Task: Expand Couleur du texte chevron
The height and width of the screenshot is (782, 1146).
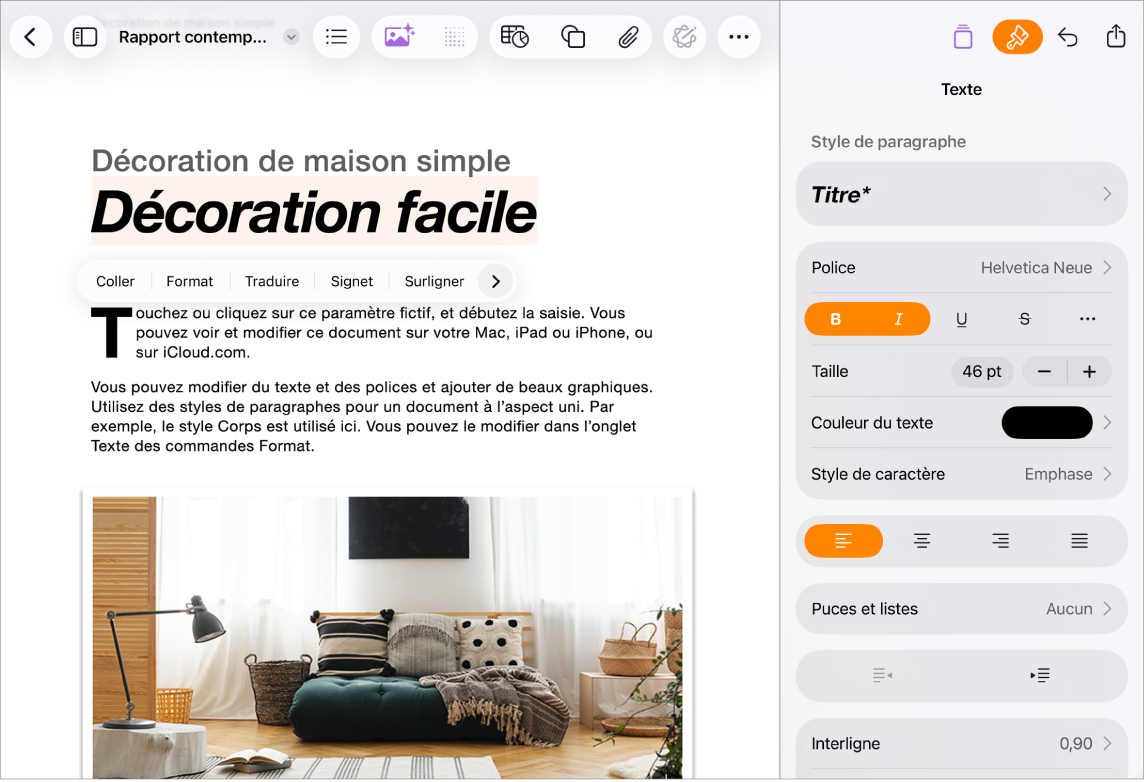Action: click(1107, 423)
